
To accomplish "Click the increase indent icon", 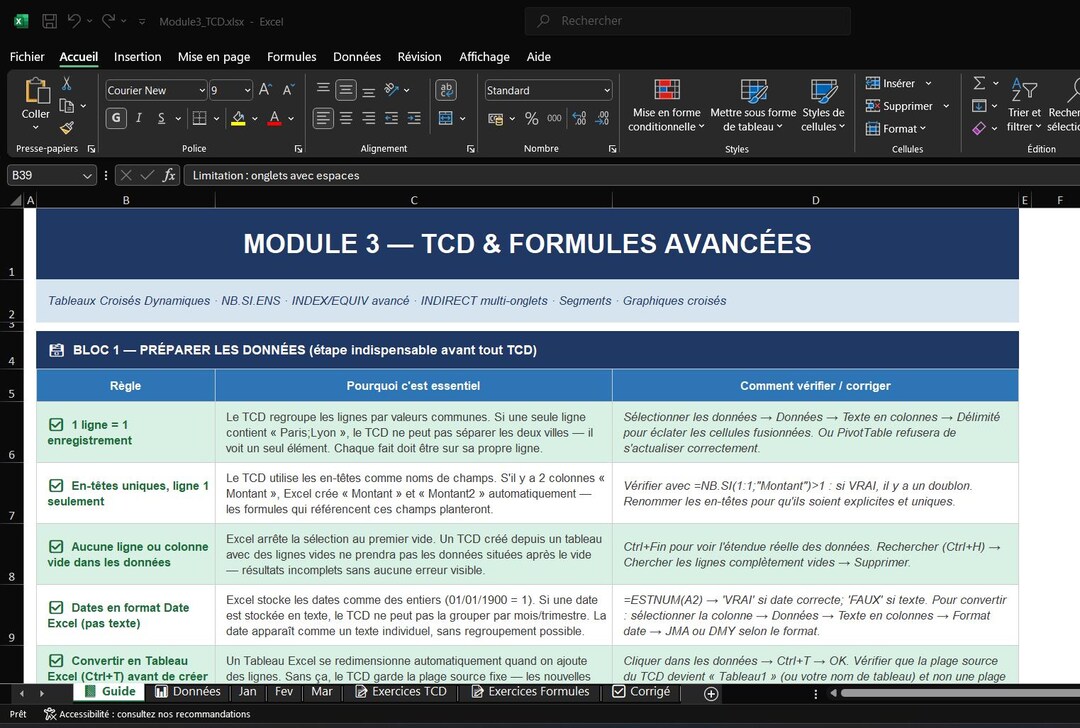I will 414,118.
